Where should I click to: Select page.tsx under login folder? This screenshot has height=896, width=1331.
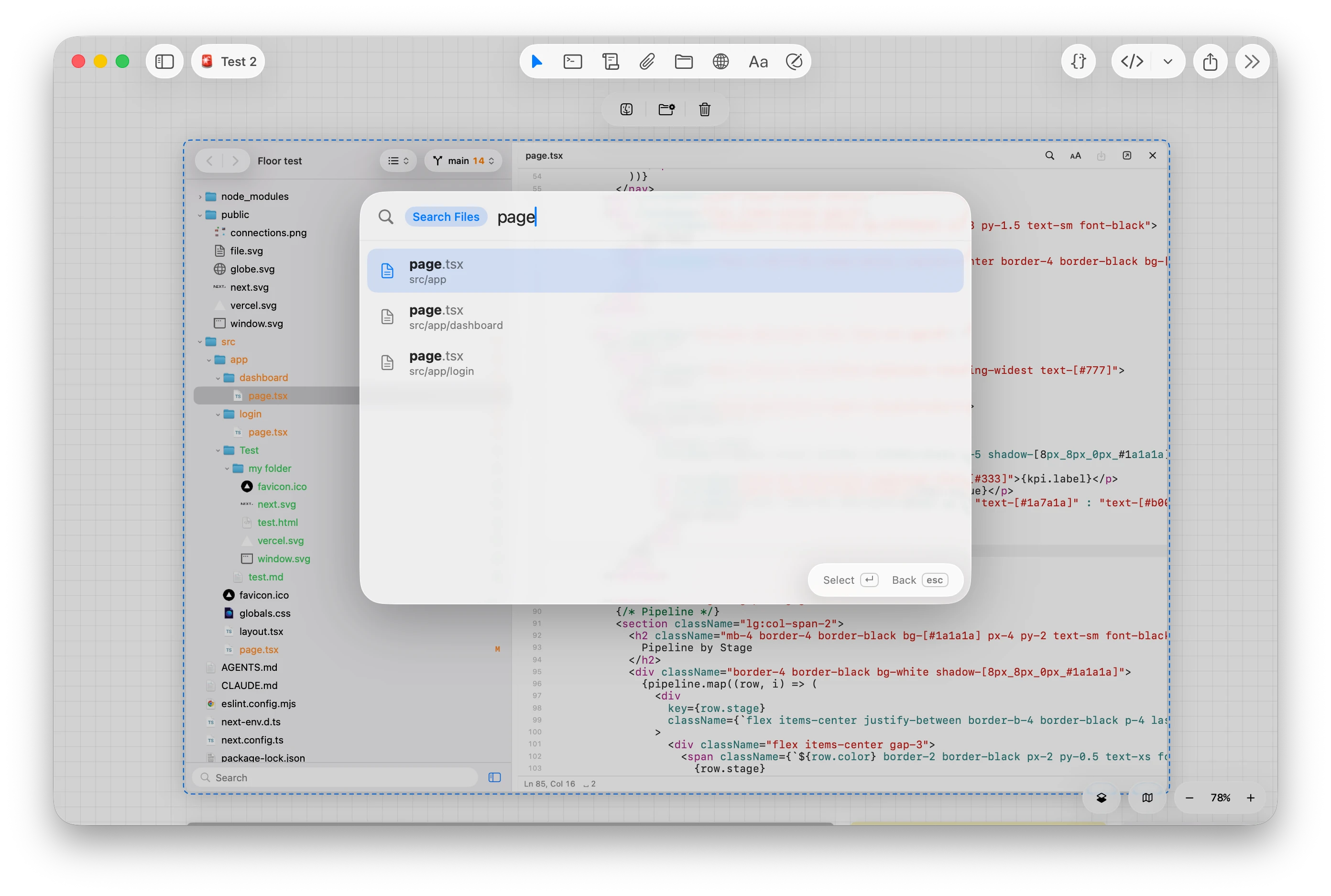267,433
